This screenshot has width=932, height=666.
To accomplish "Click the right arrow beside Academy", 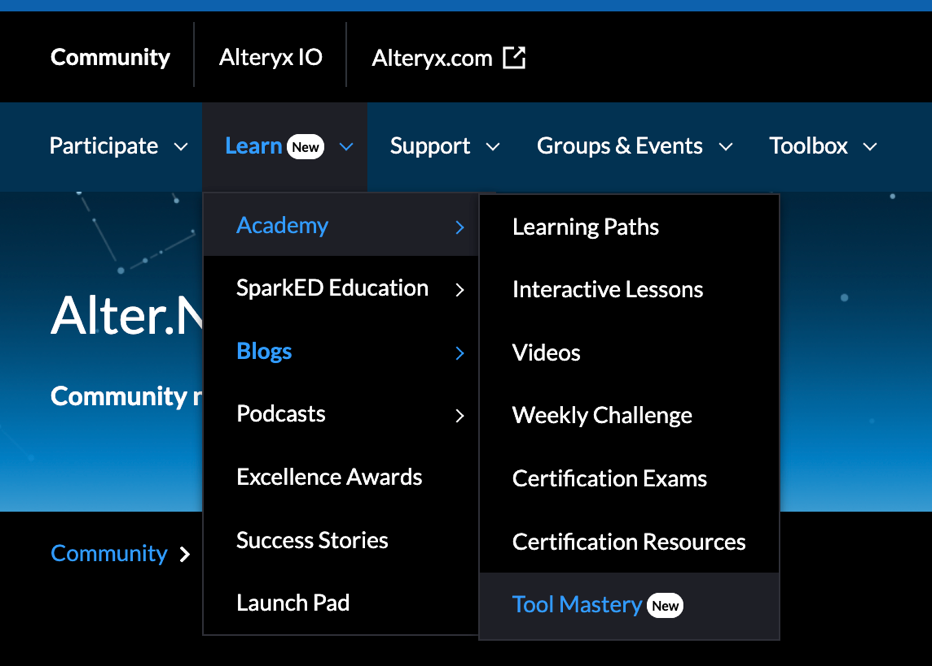I will coord(460,226).
